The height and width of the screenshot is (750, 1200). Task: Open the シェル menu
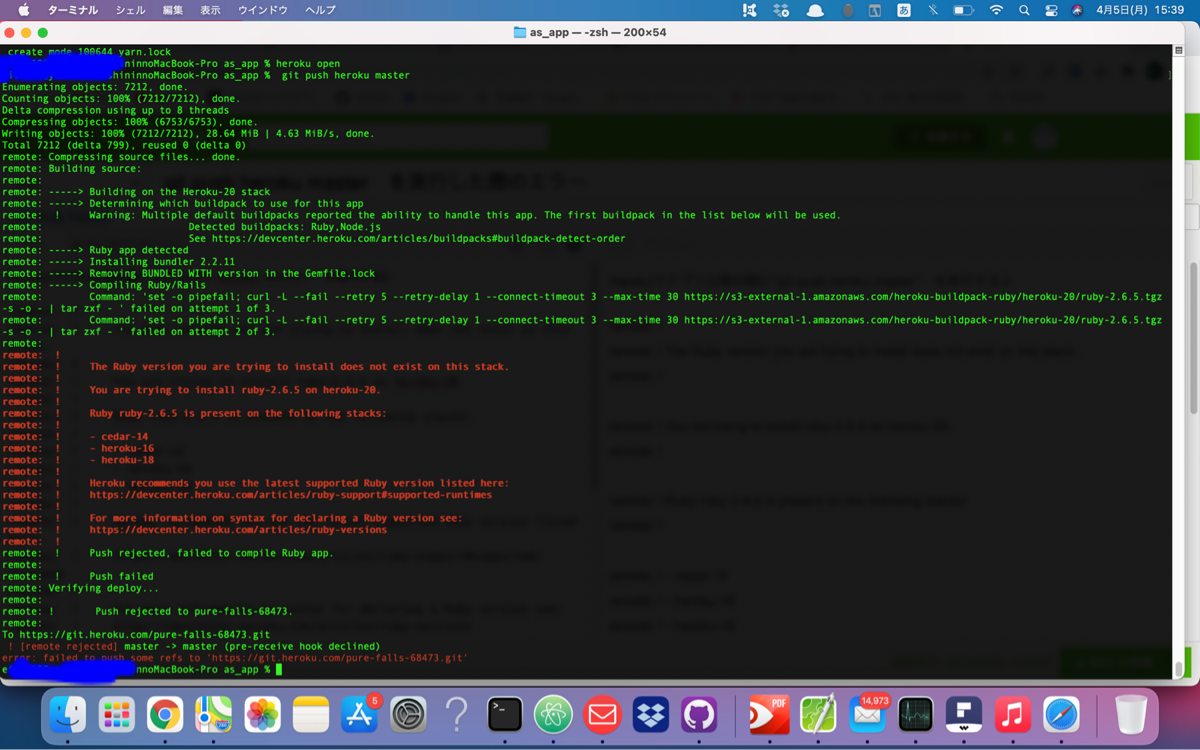[130, 10]
